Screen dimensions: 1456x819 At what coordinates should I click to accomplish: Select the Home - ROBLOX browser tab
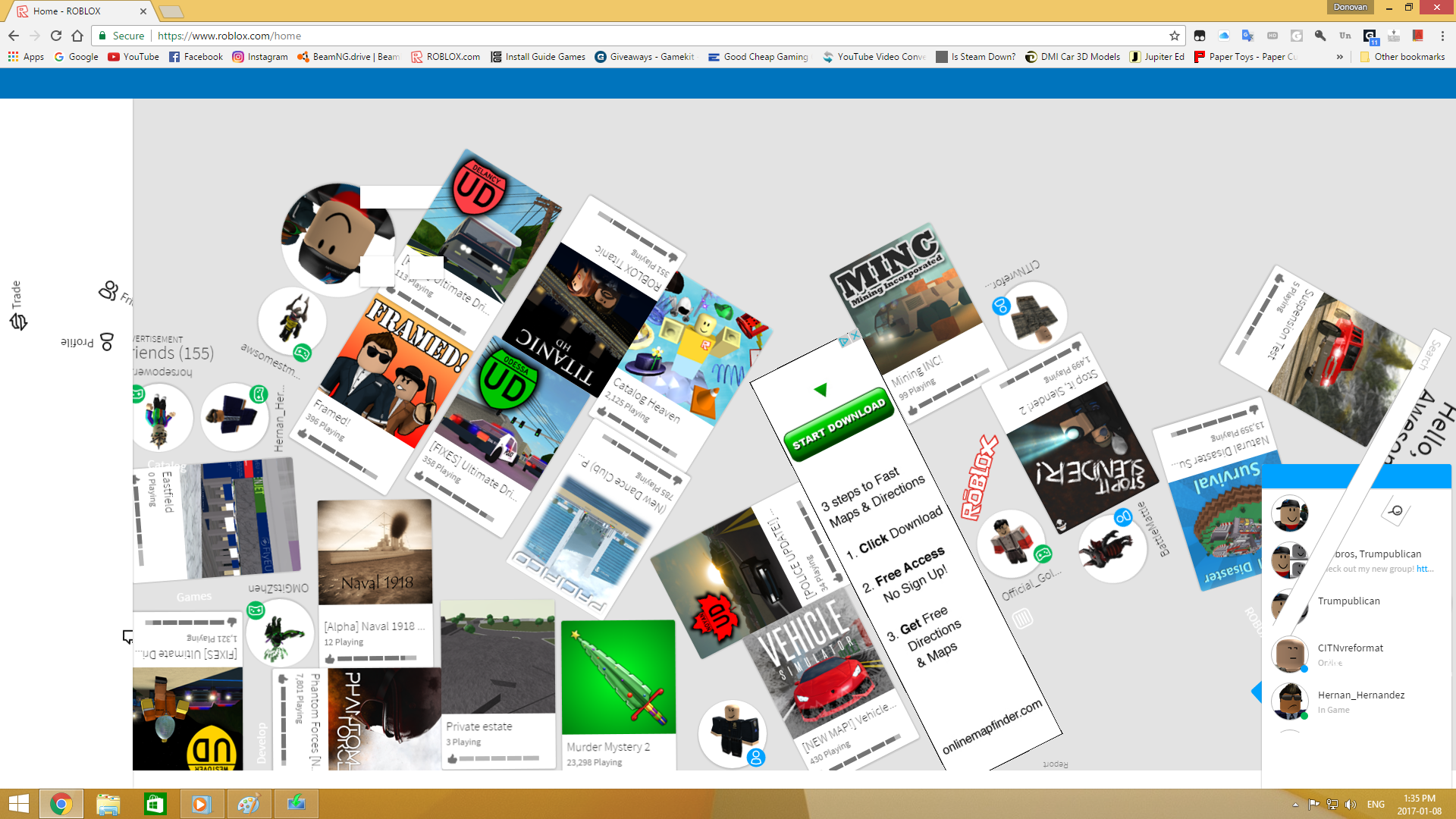tap(80, 11)
